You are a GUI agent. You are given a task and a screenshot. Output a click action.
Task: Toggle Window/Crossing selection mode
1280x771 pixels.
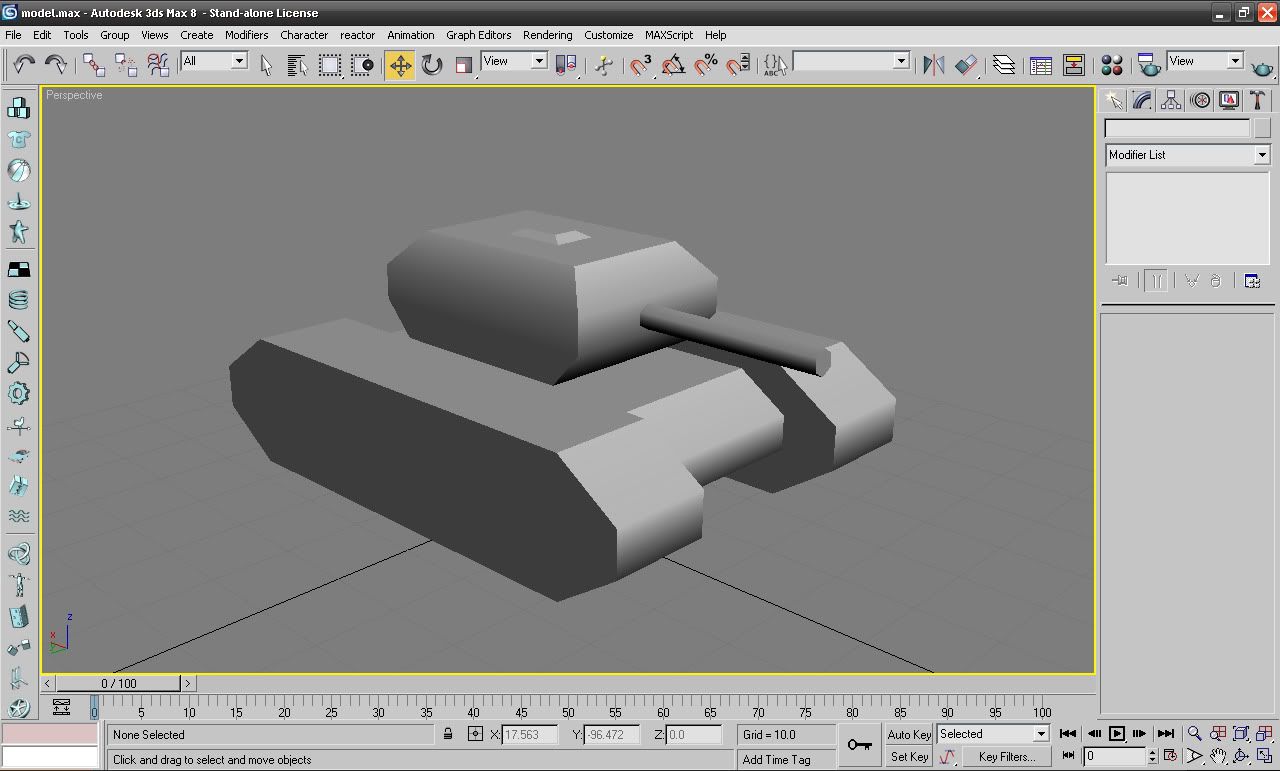(x=362, y=65)
